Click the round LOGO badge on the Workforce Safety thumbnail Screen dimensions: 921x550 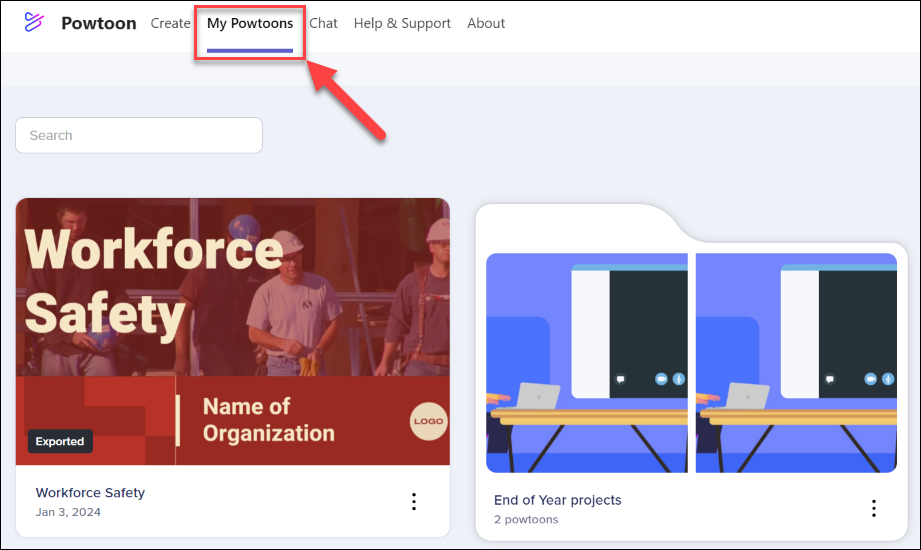(428, 422)
